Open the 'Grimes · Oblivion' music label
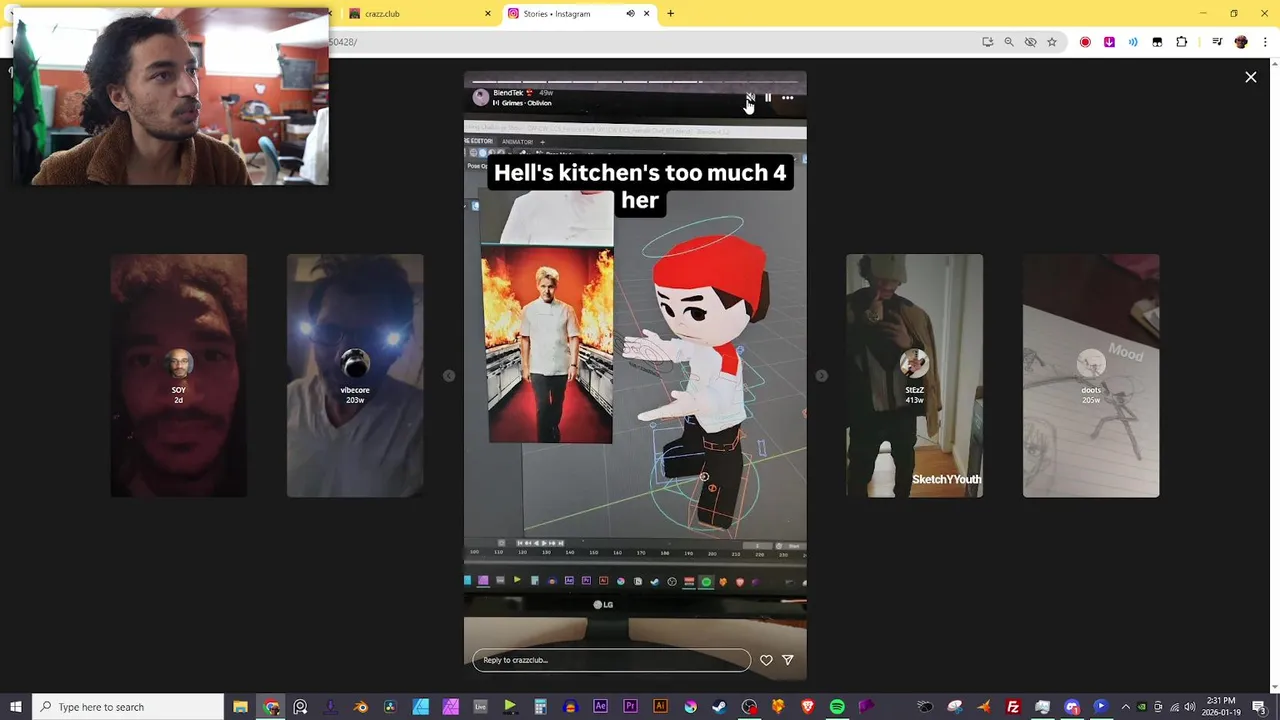Viewport: 1280px width, 720px height. 522,103
